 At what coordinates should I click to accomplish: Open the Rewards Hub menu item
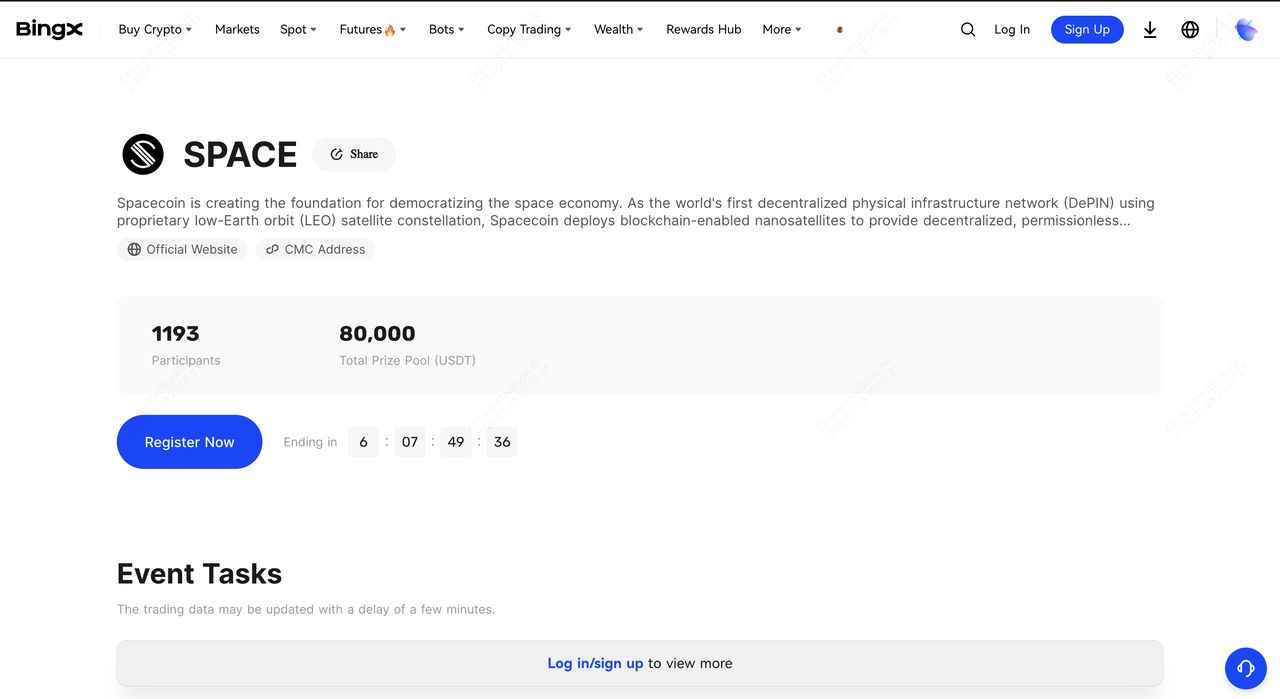pyautogui.click(x=703, y=30)
